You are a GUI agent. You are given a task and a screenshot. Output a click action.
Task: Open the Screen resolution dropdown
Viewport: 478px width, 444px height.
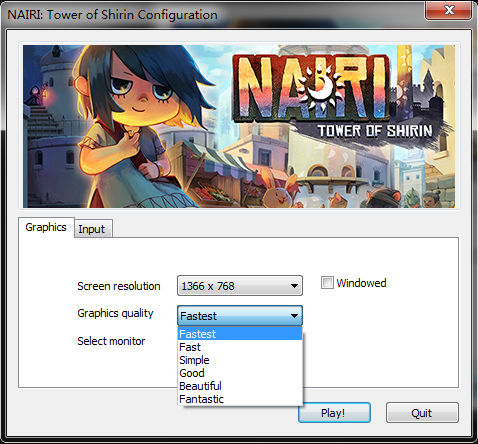tap(240, 286)
